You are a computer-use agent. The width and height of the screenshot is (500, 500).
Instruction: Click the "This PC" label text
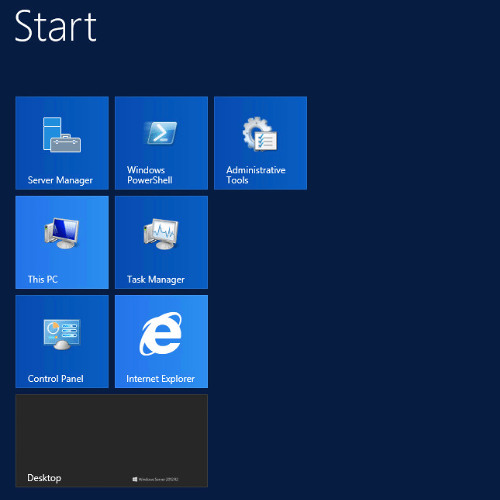click(x=43, y=279)
